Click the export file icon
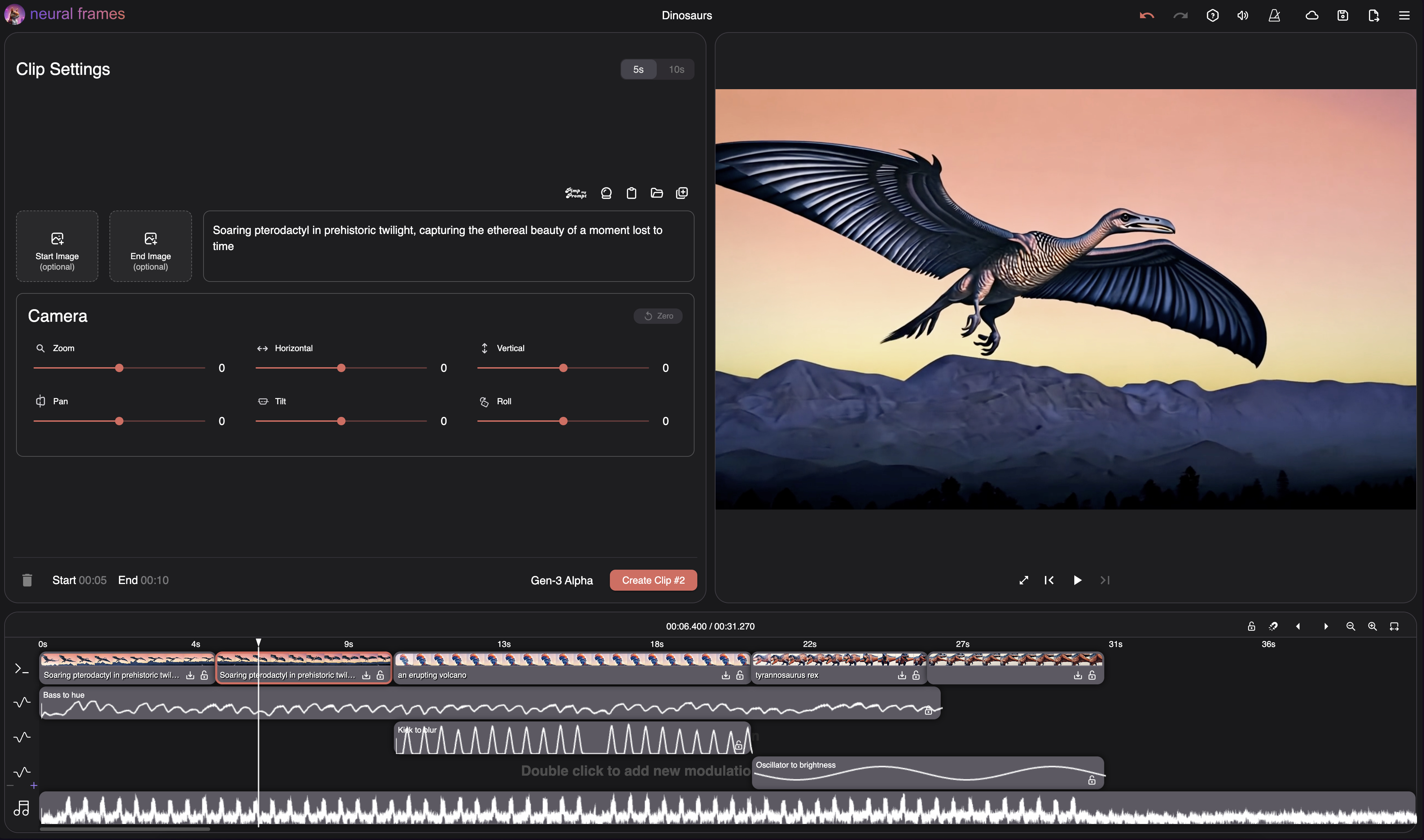The image size is (1424, 840). coord(1374,15)
